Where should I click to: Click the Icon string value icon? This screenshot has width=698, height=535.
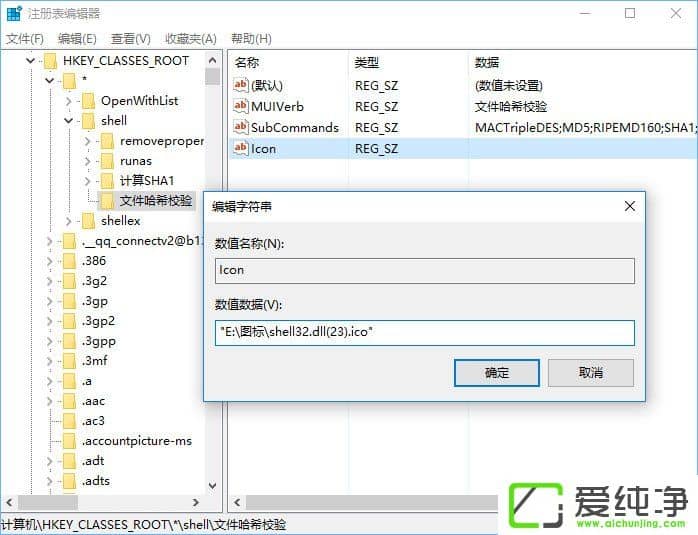pos(240,148)
